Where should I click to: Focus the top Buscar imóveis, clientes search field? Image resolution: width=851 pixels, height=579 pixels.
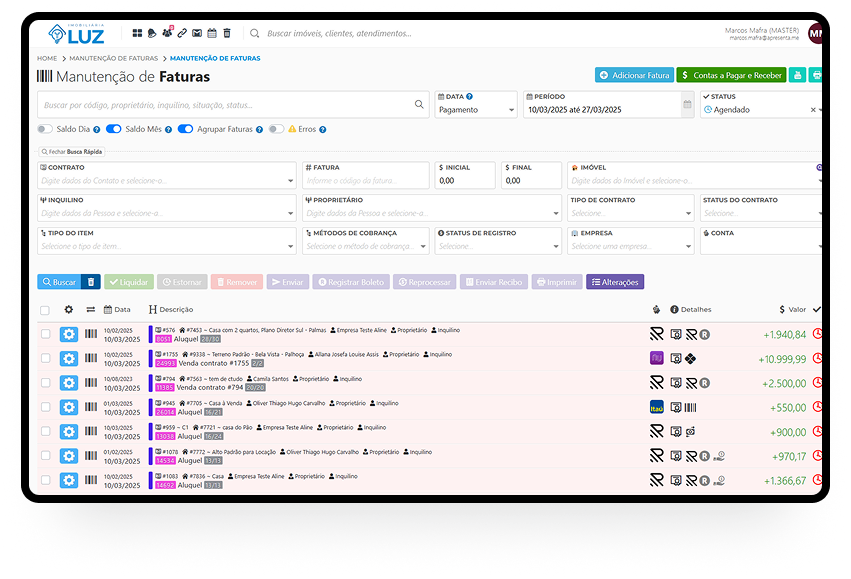pos(339,34)
